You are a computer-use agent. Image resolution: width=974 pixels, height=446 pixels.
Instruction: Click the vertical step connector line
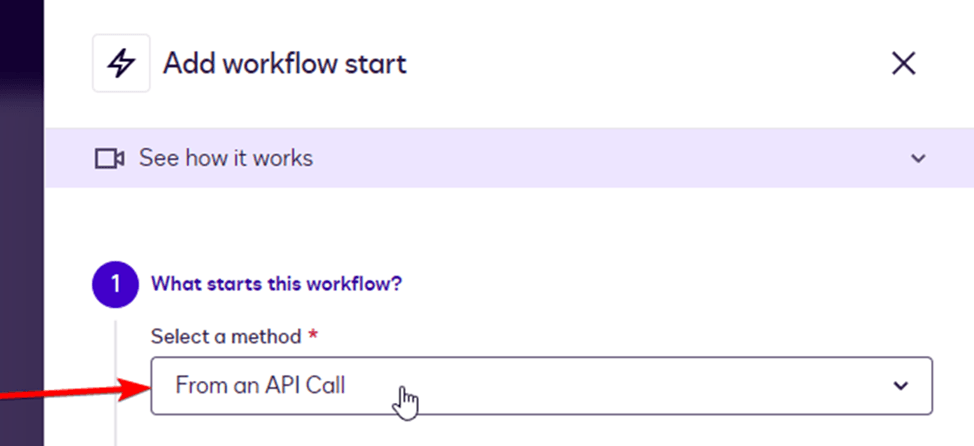click(x=116, y=380)
